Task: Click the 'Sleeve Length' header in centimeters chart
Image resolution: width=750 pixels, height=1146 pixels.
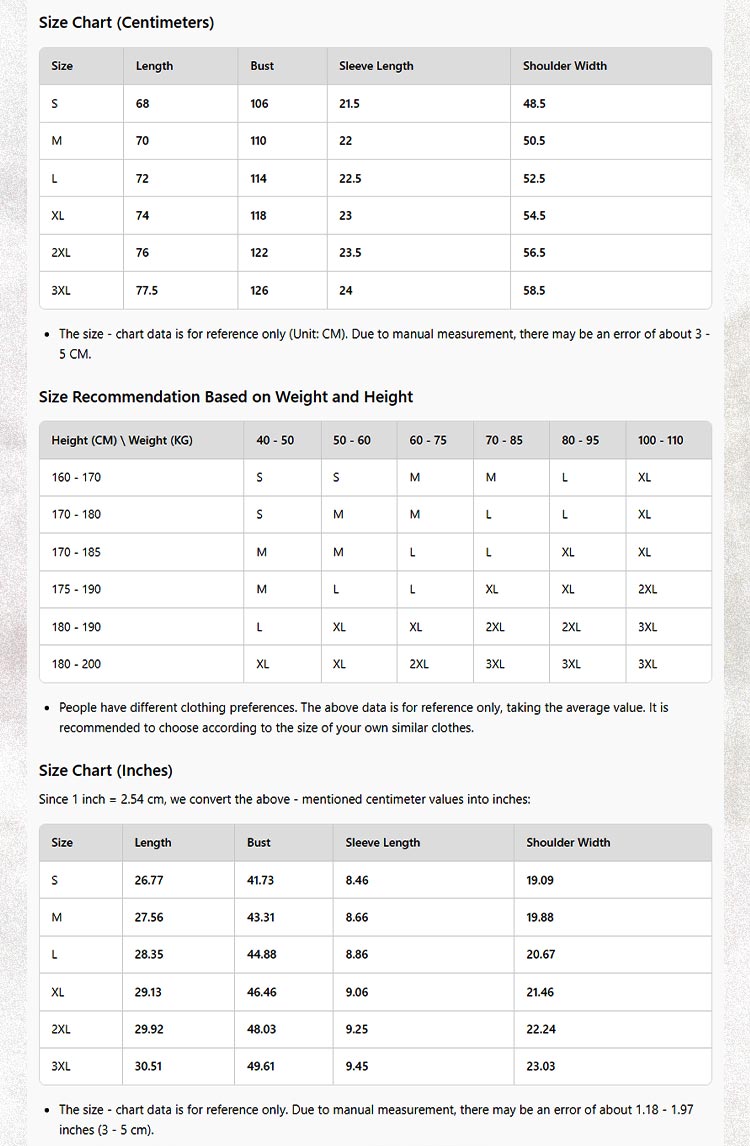Action: click(376, 66)
